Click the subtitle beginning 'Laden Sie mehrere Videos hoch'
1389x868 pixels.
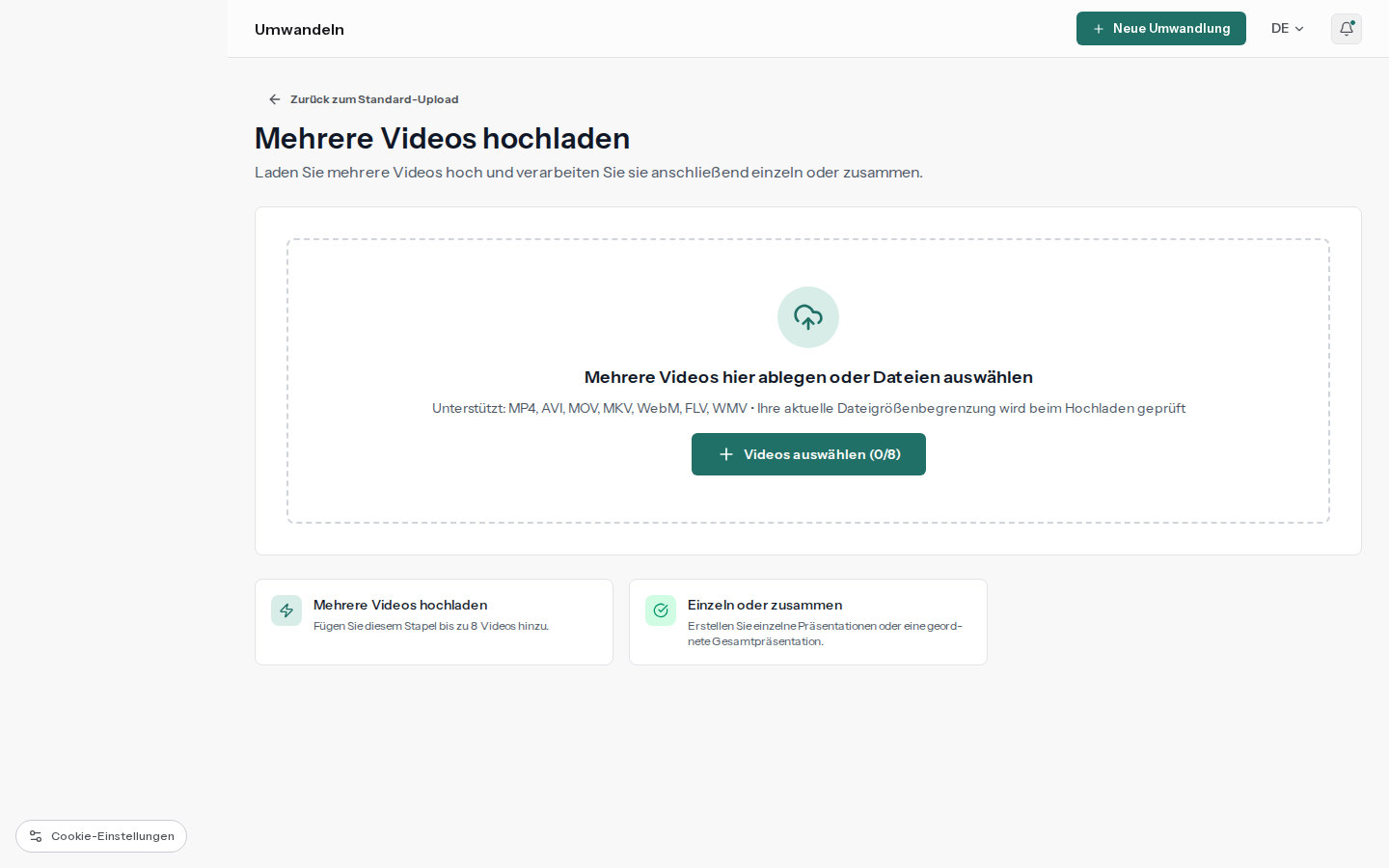(588, 173)
